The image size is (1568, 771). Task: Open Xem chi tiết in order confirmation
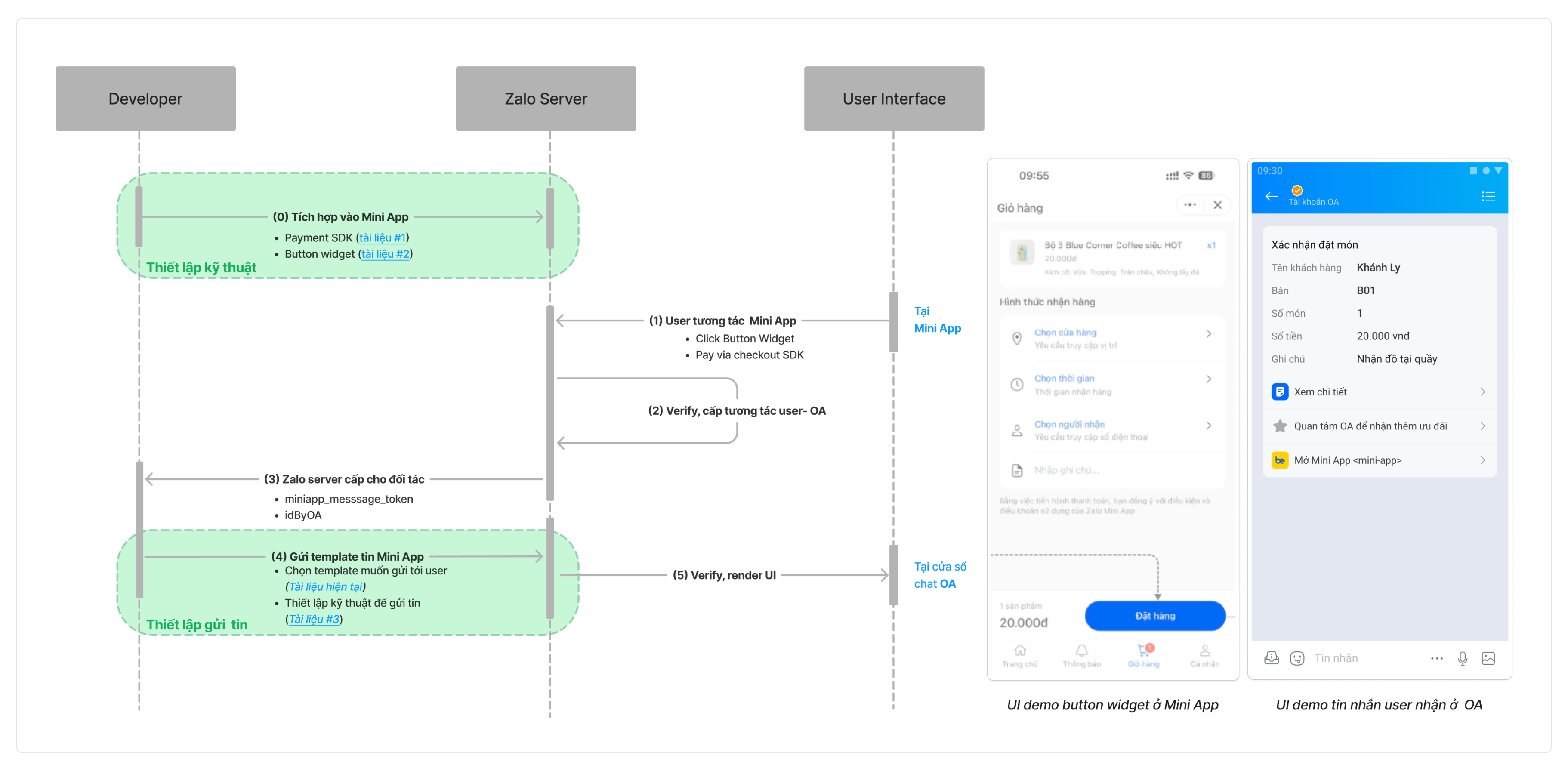point(1379,392)
